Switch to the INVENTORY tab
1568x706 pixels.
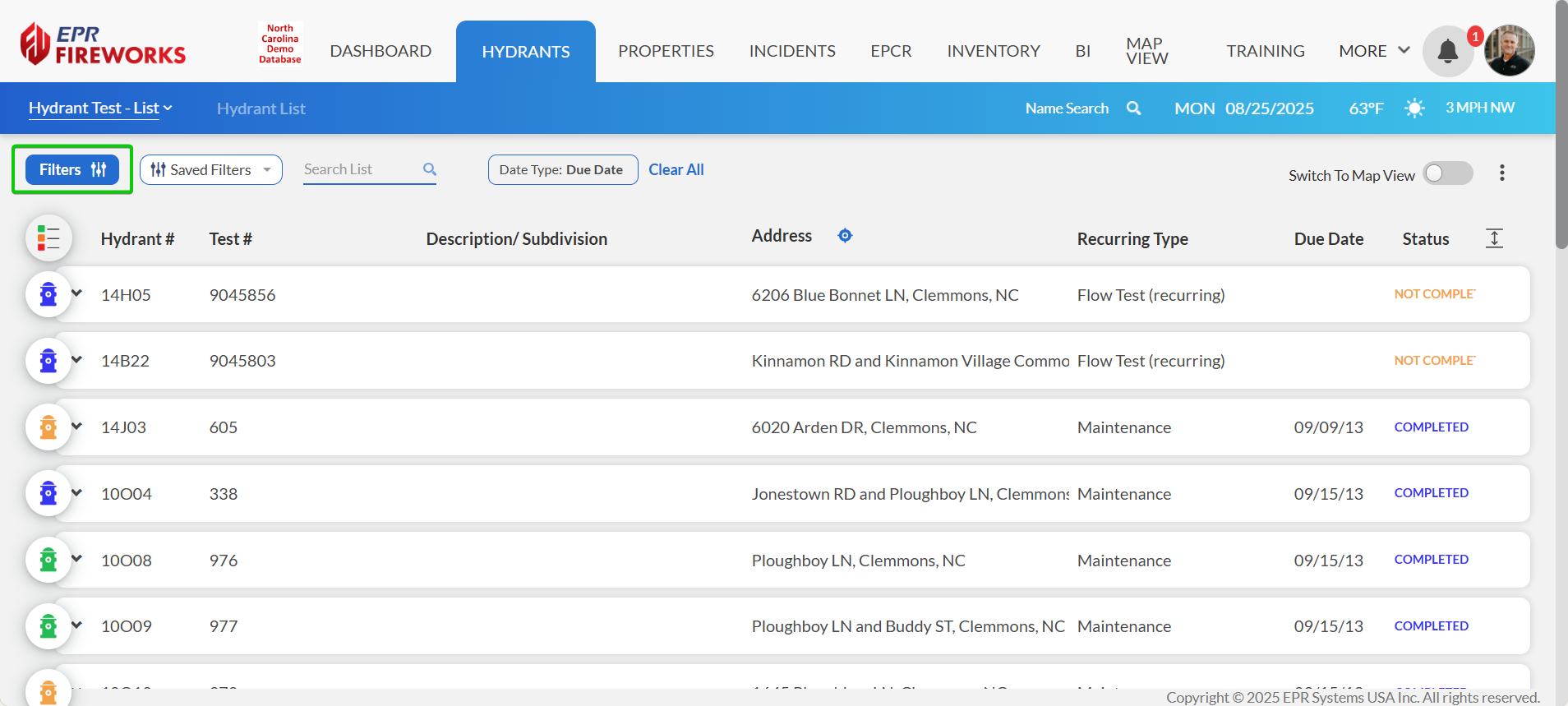(993, 51)
